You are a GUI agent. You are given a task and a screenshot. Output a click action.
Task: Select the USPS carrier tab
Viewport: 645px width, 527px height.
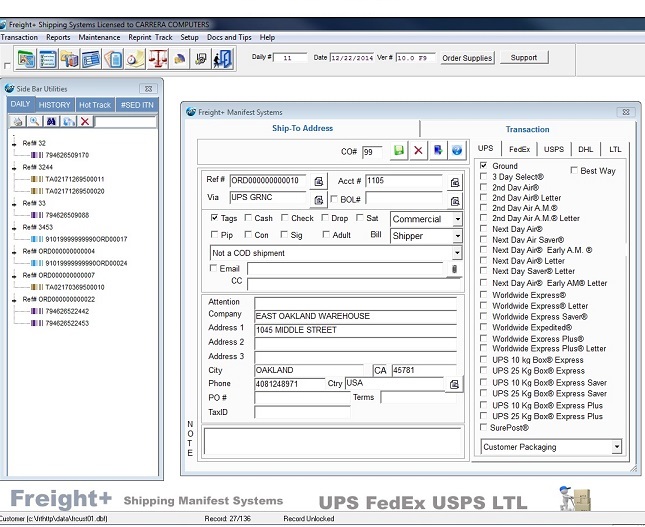click(554, 149)
